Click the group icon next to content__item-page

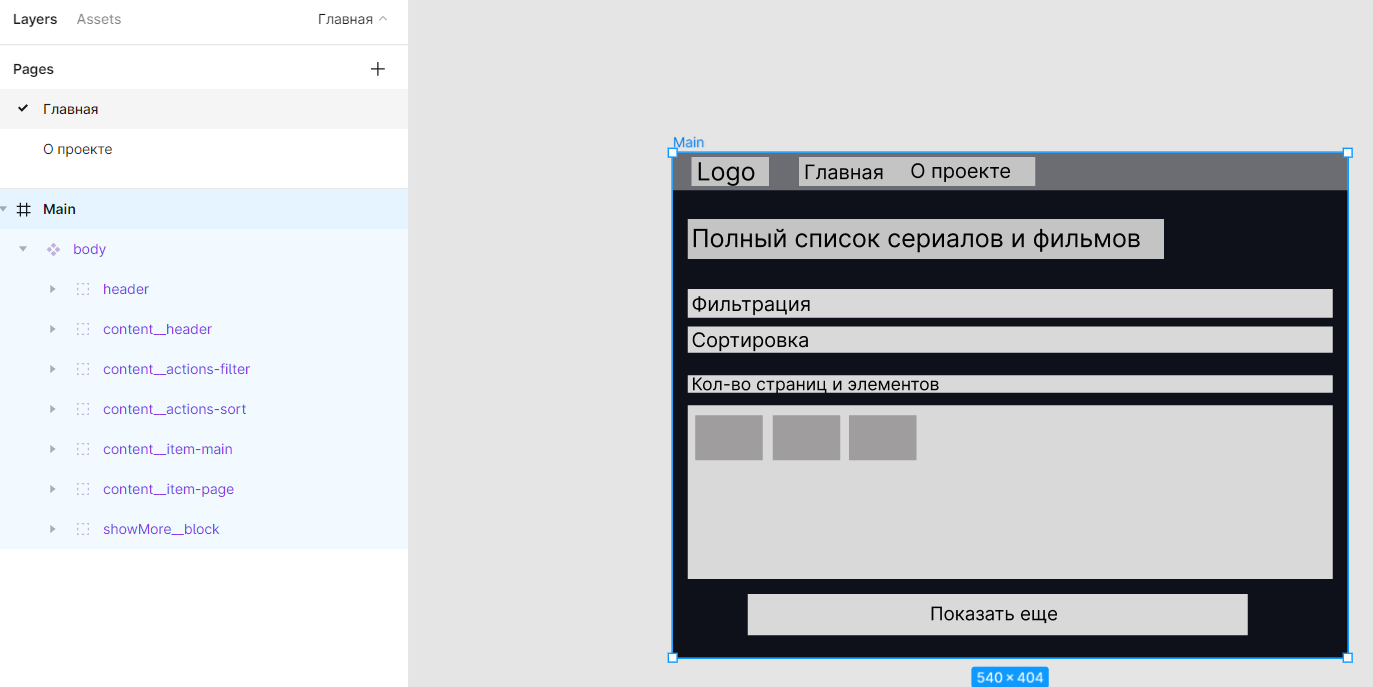pos(82,489)
